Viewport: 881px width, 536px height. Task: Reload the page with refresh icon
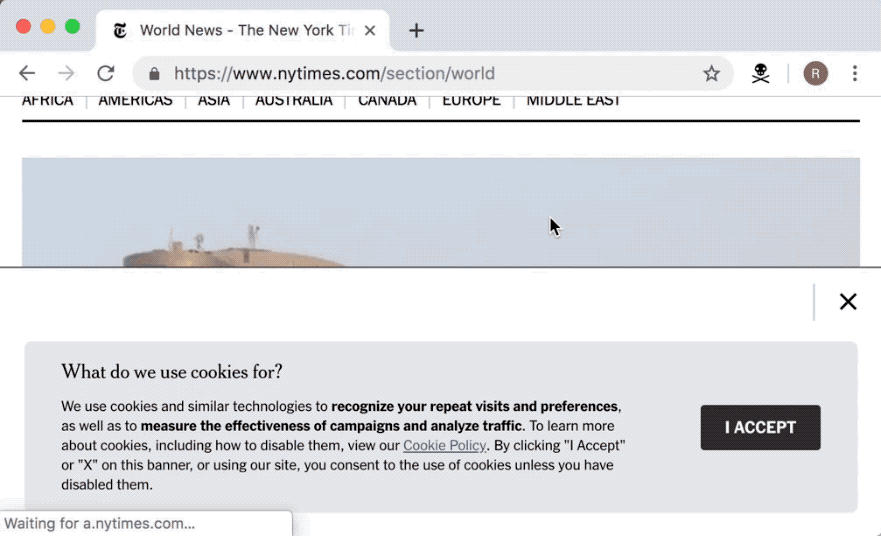[x=105, y=73]
